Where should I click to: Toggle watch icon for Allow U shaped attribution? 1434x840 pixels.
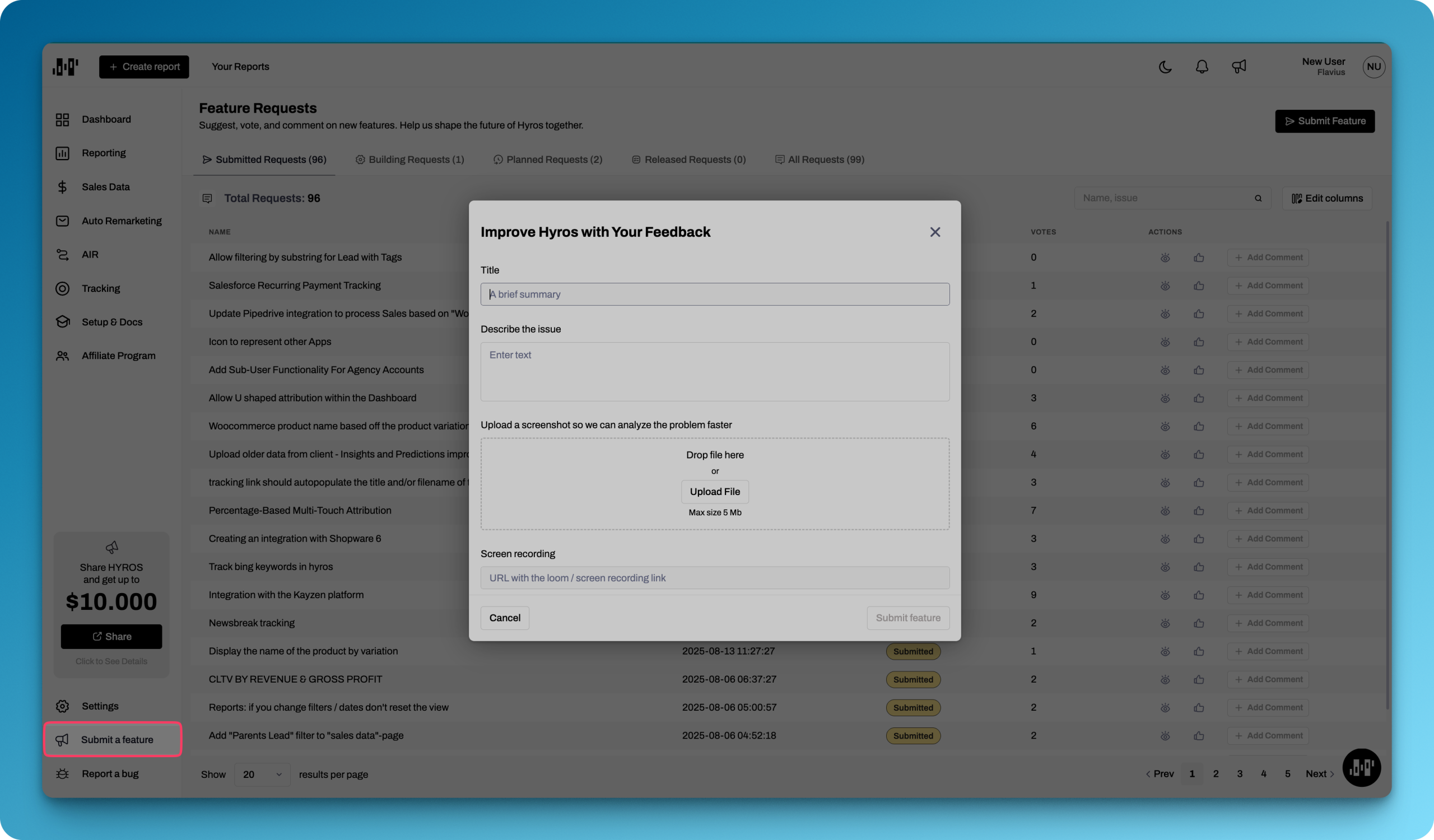1165,398
